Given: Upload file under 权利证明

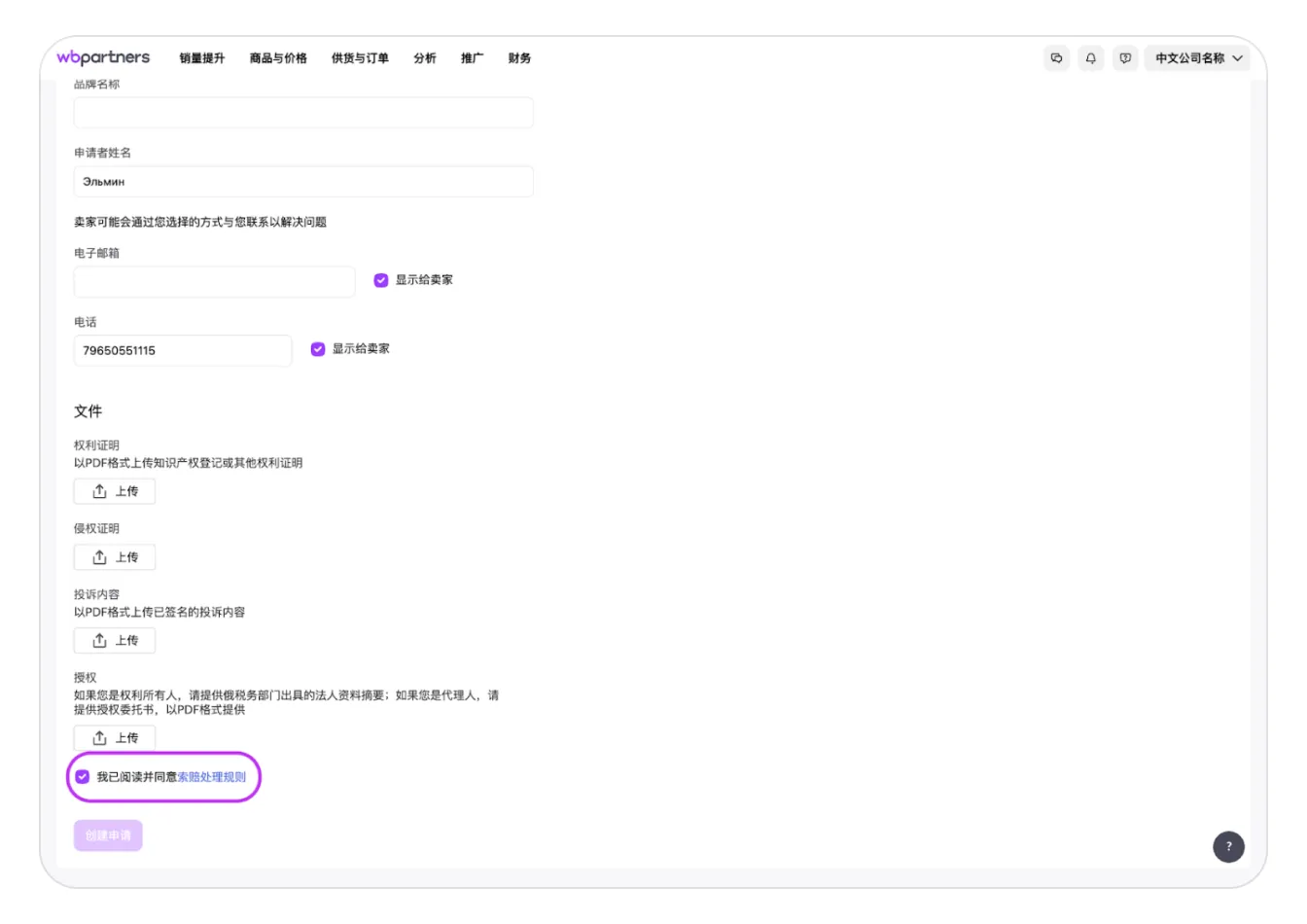Looking at the screenshot, I should pyautogui.click(x=115, y=491).
